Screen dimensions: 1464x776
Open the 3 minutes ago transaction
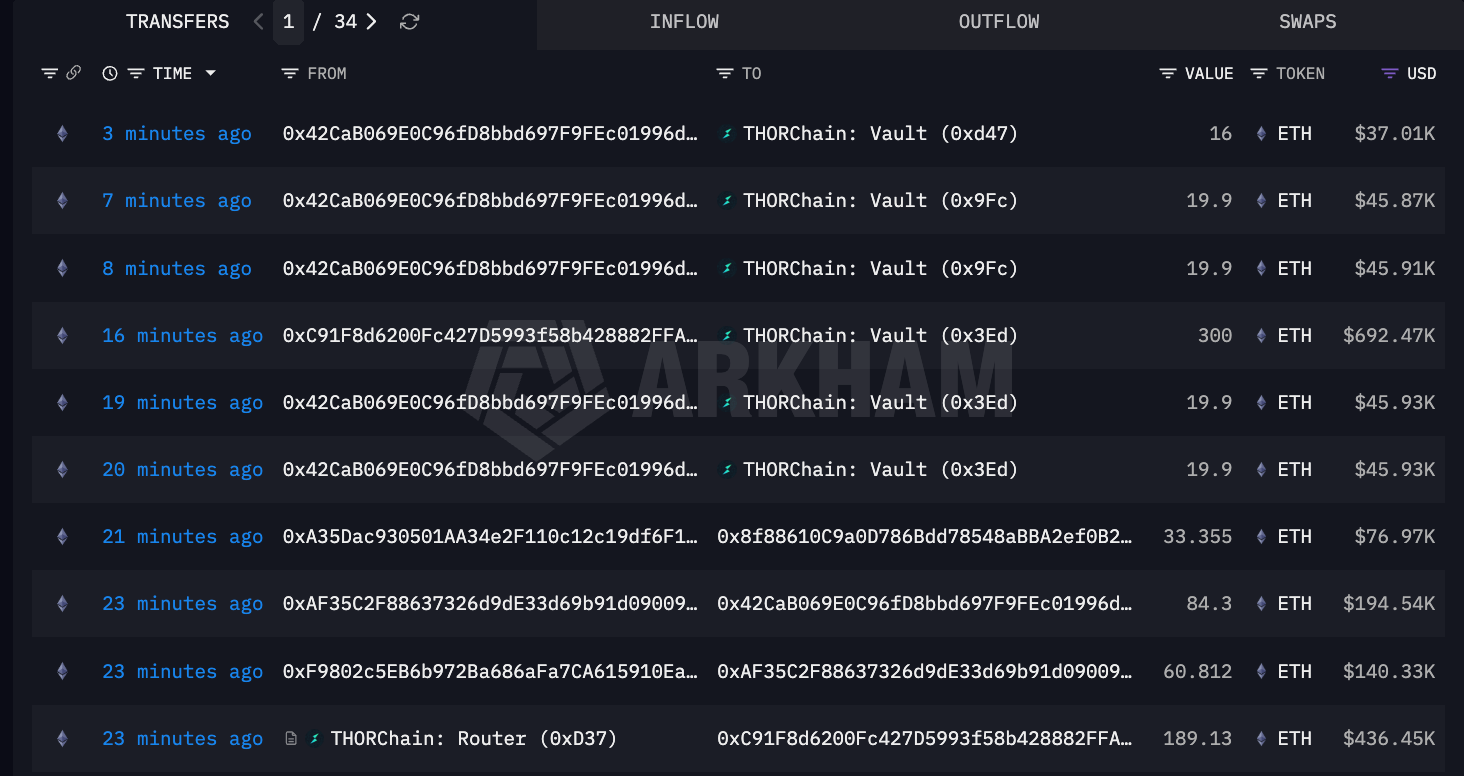coord(177,134)
